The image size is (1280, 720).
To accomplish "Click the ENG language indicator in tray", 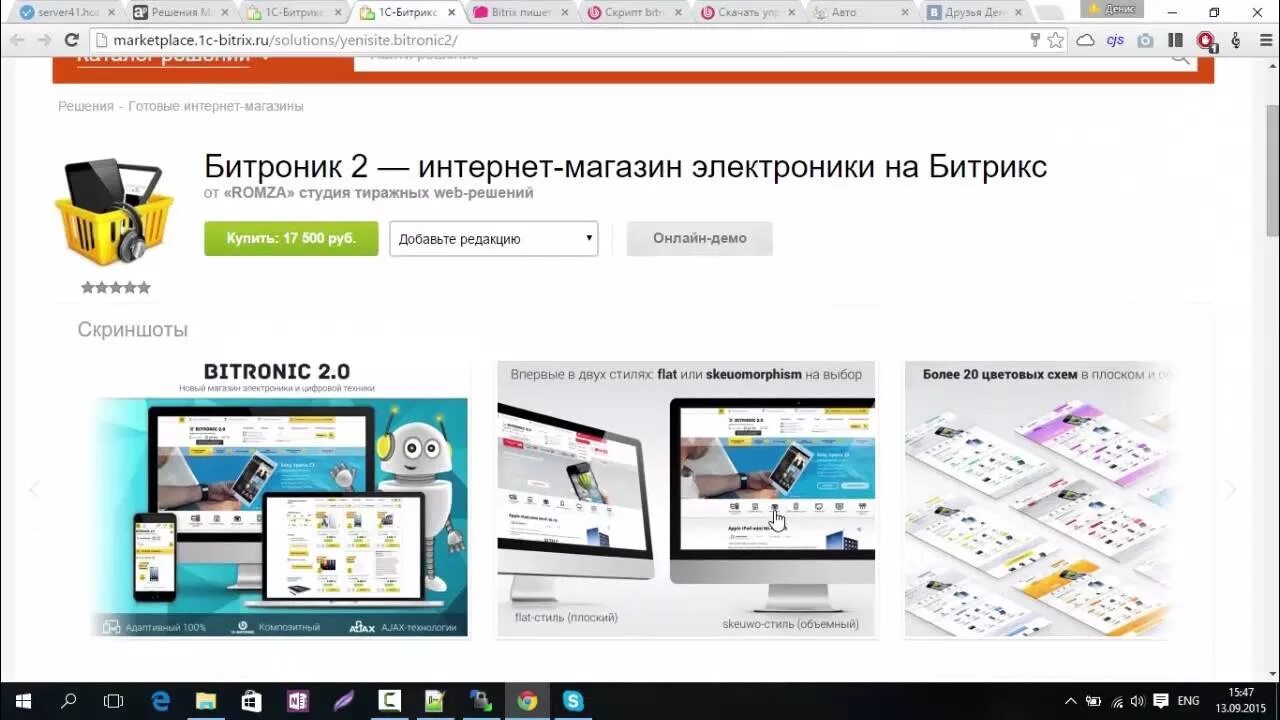I will 1188,701.
